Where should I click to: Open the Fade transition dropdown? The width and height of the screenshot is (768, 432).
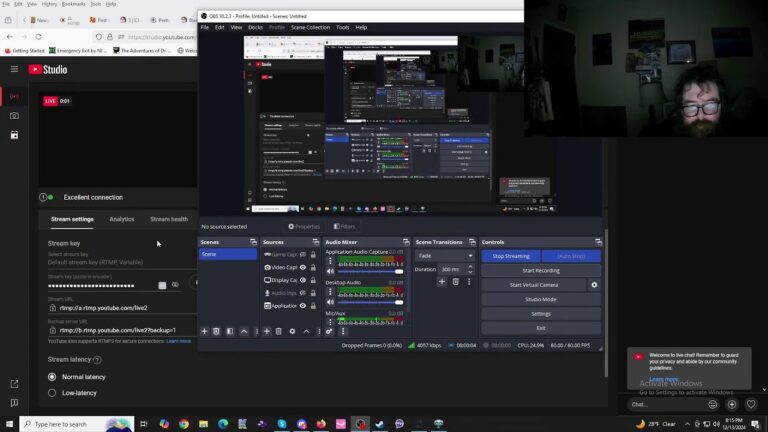click(445, 256)
